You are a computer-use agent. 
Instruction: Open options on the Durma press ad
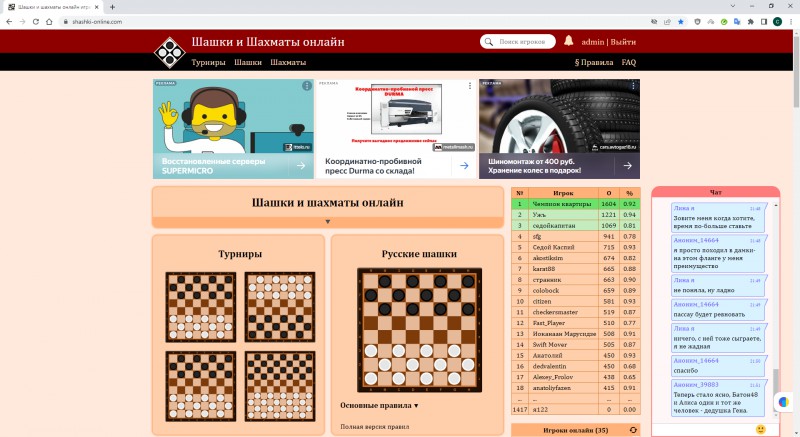click(469, 86)
